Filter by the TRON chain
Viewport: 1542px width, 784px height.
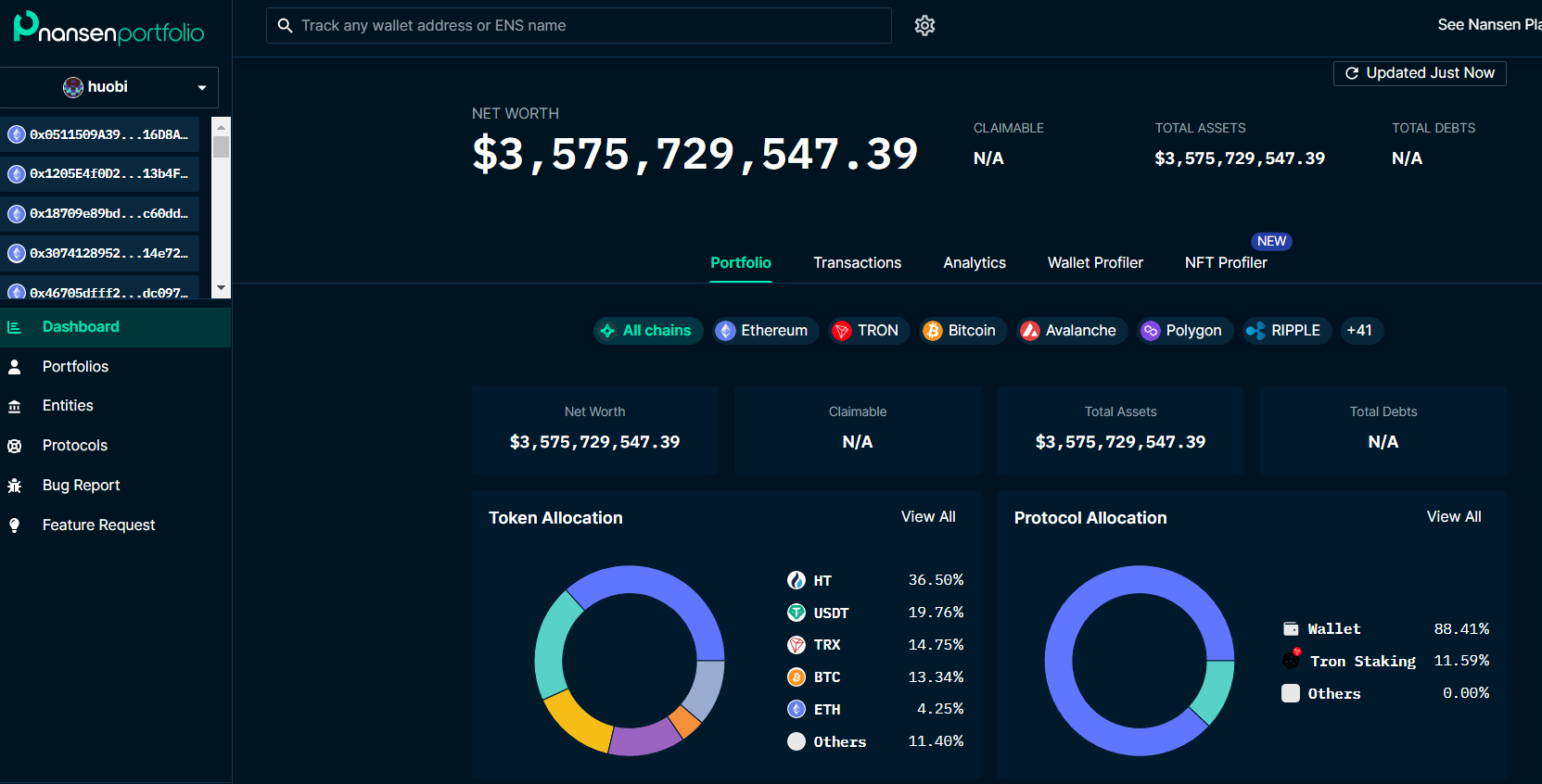tap(867, 331)
